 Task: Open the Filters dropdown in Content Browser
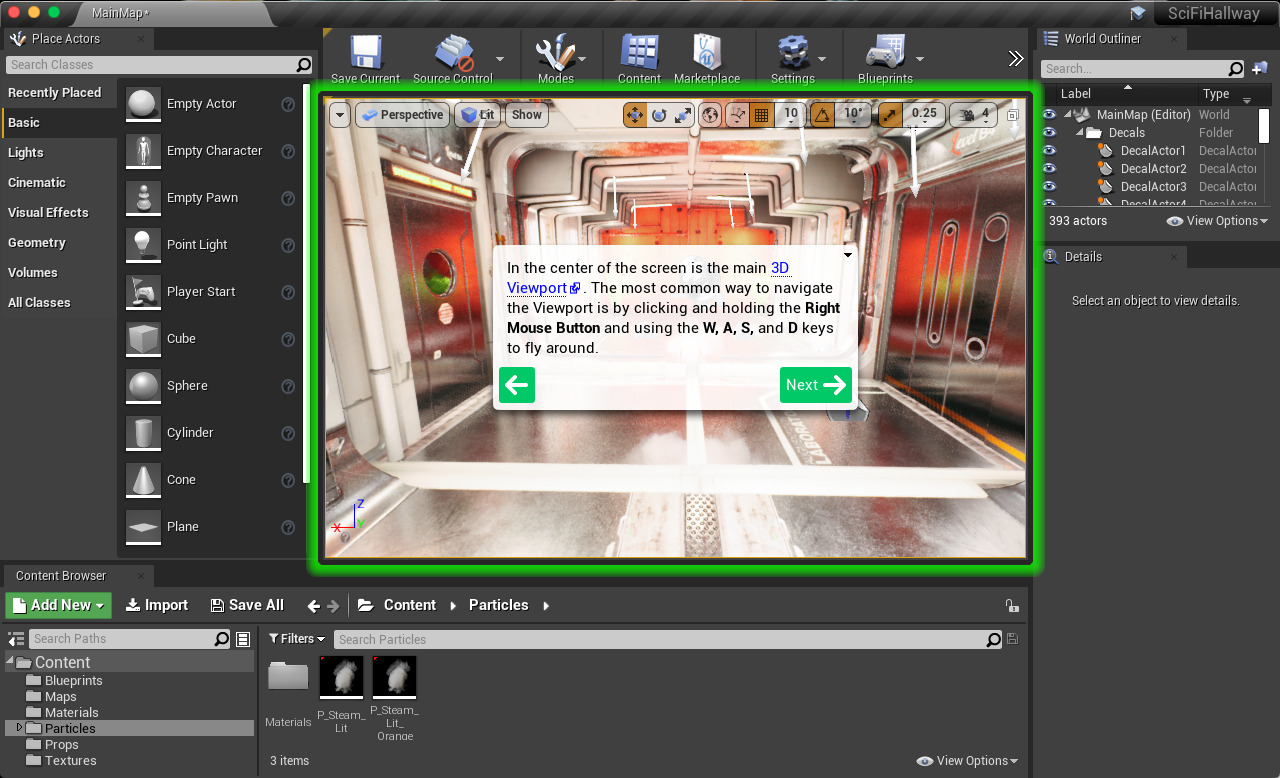click(297, 639)
